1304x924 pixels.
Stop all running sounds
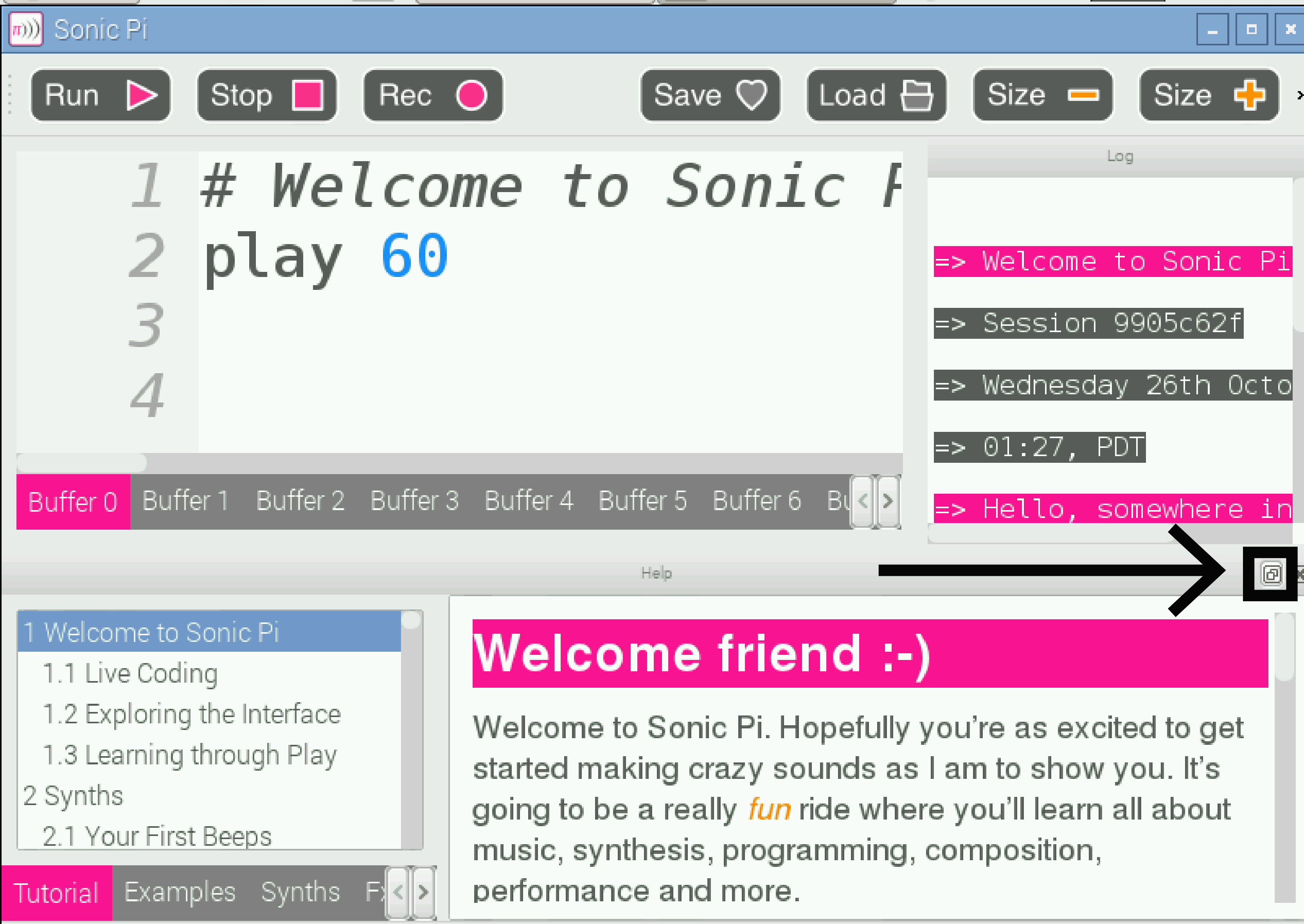[266, 95]
